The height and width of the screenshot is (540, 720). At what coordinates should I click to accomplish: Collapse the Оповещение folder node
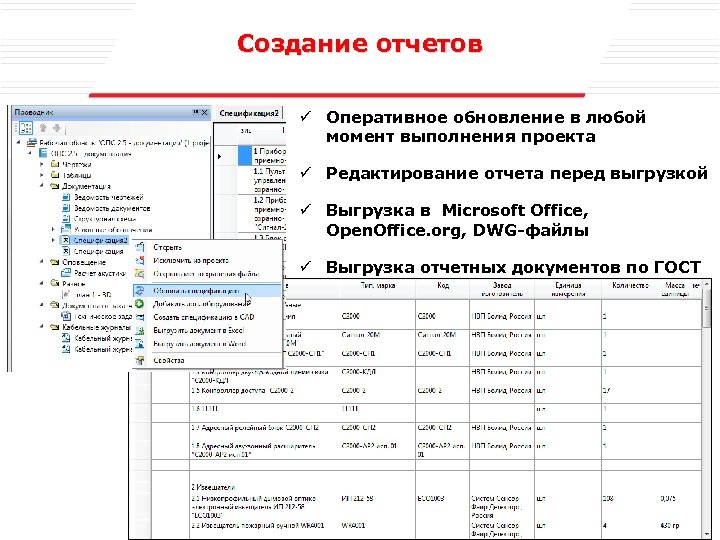[42, 262]
